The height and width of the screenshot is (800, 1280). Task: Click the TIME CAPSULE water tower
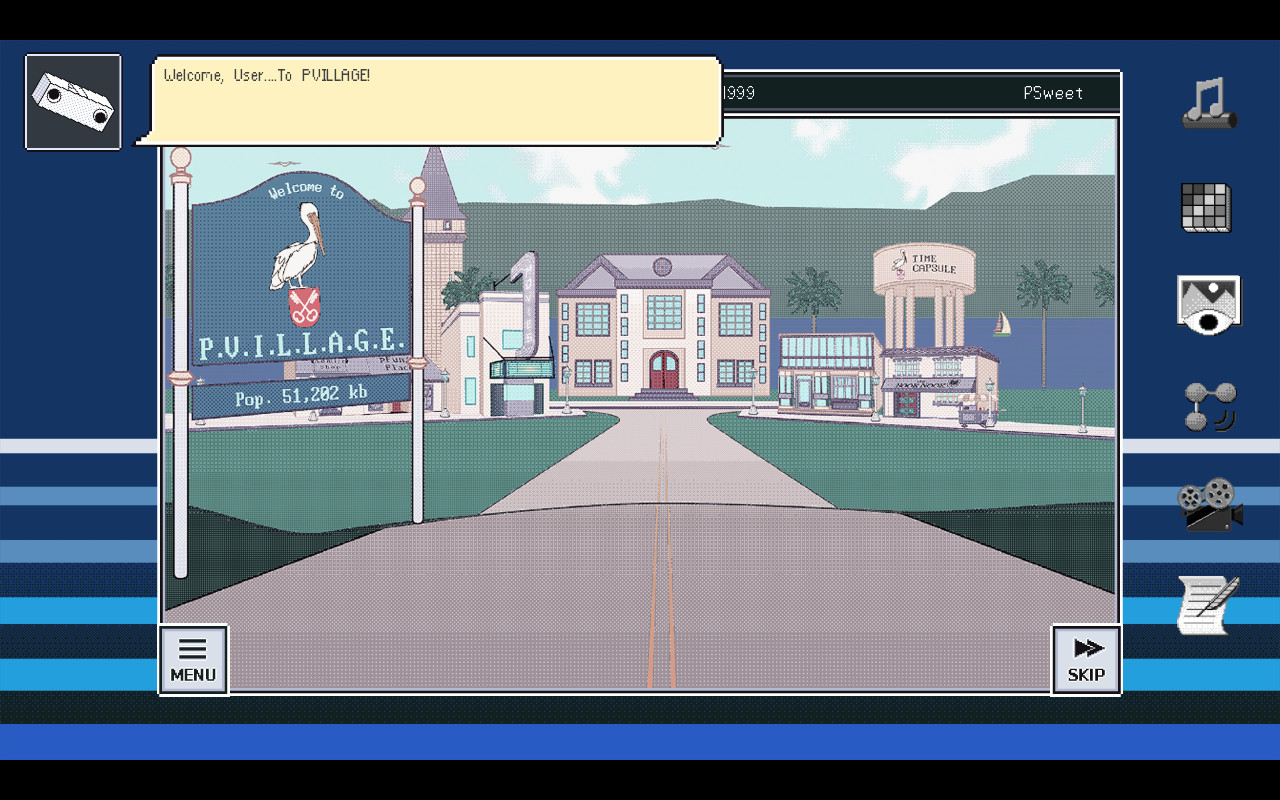pos(925,265)
